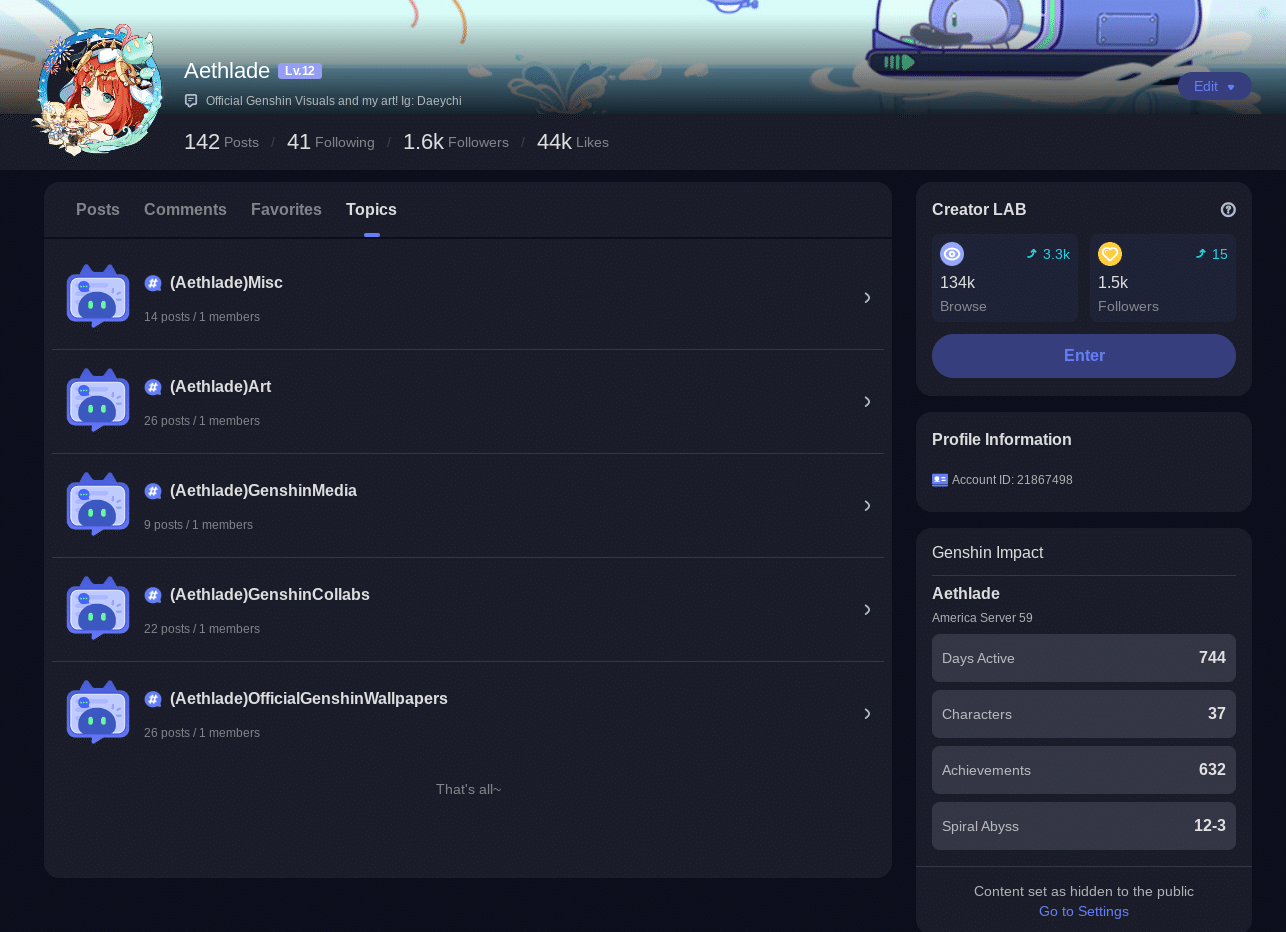
Task: Click the Go to Settings link
Action: [x=1084, y=911]
